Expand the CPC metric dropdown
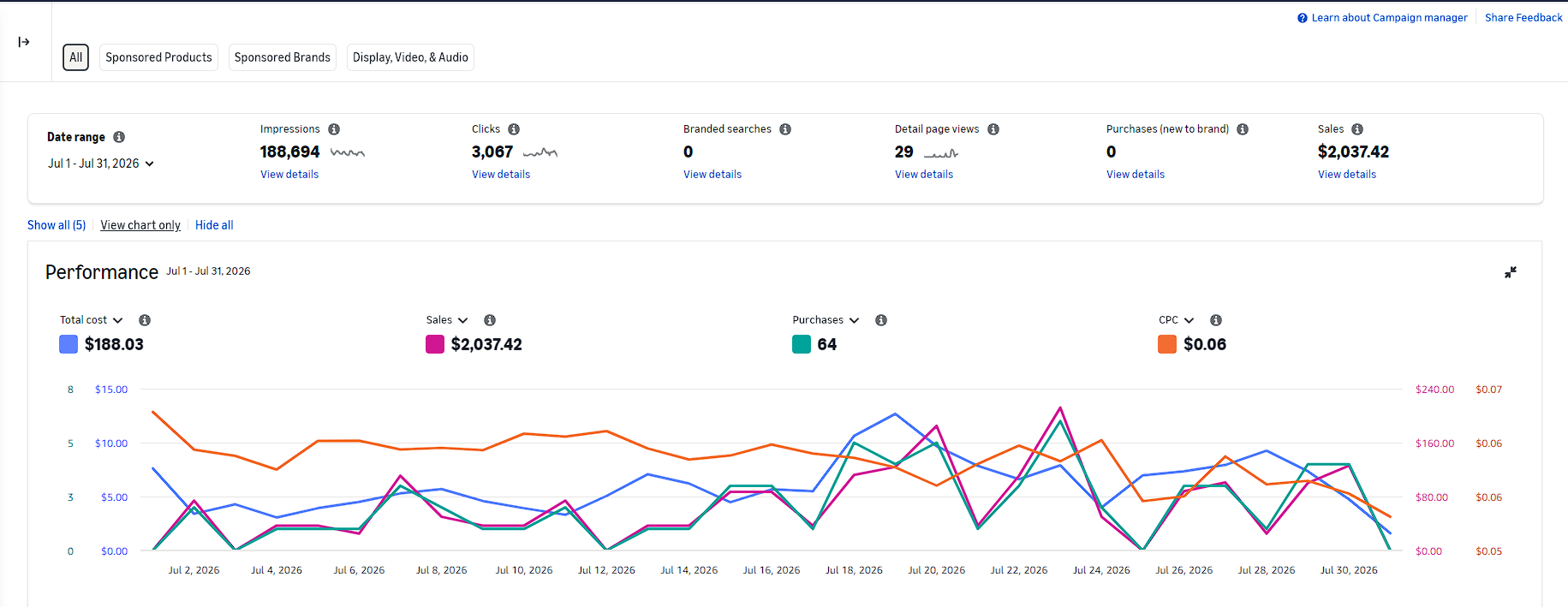This screenshot has height=607, width=1568. pos(1177,320)
